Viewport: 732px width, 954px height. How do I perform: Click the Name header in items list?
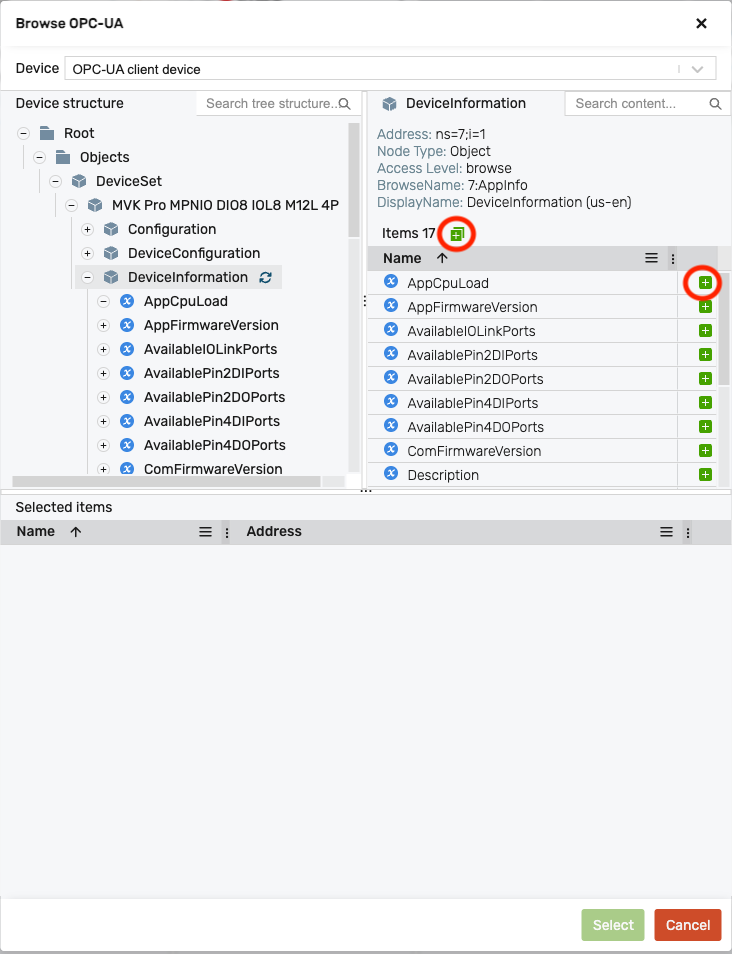pyautogui.click(x=402, y=258)
